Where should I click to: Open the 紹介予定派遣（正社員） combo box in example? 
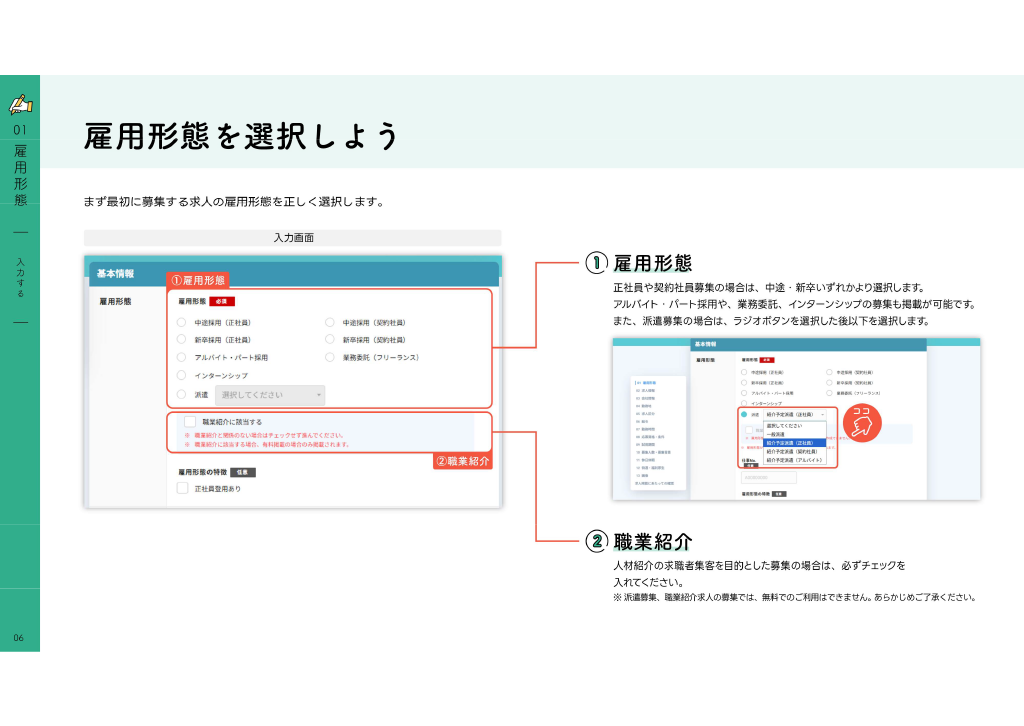click(x=795, y=415)
